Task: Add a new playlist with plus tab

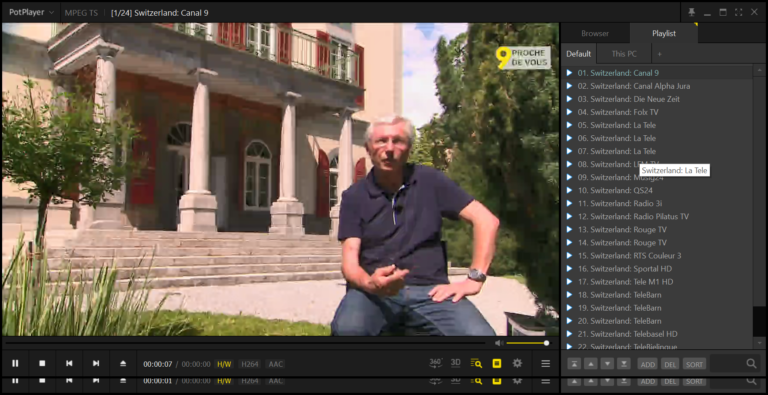Action: point(659,54)
